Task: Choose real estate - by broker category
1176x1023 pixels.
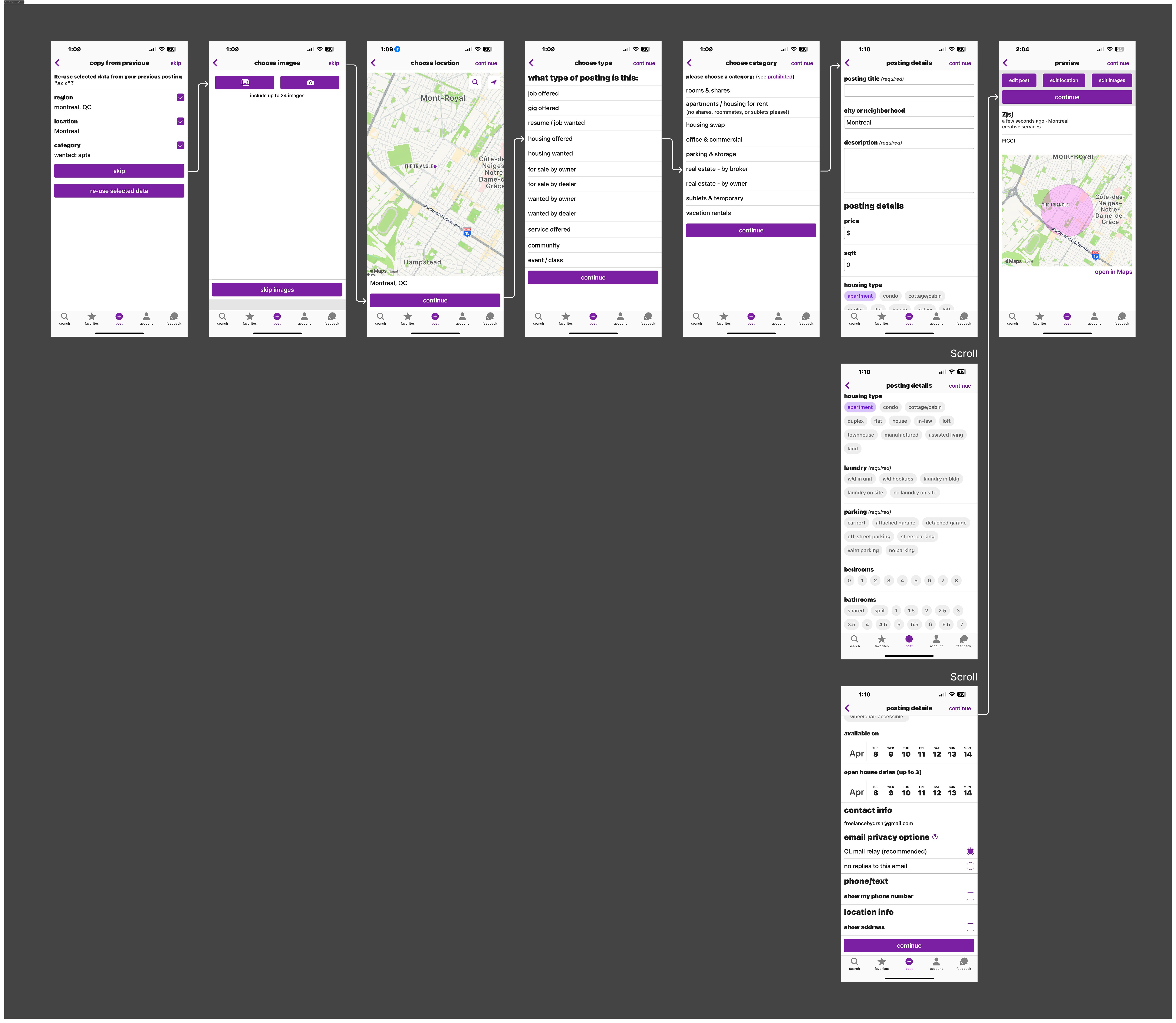Action: coord(716,169)
